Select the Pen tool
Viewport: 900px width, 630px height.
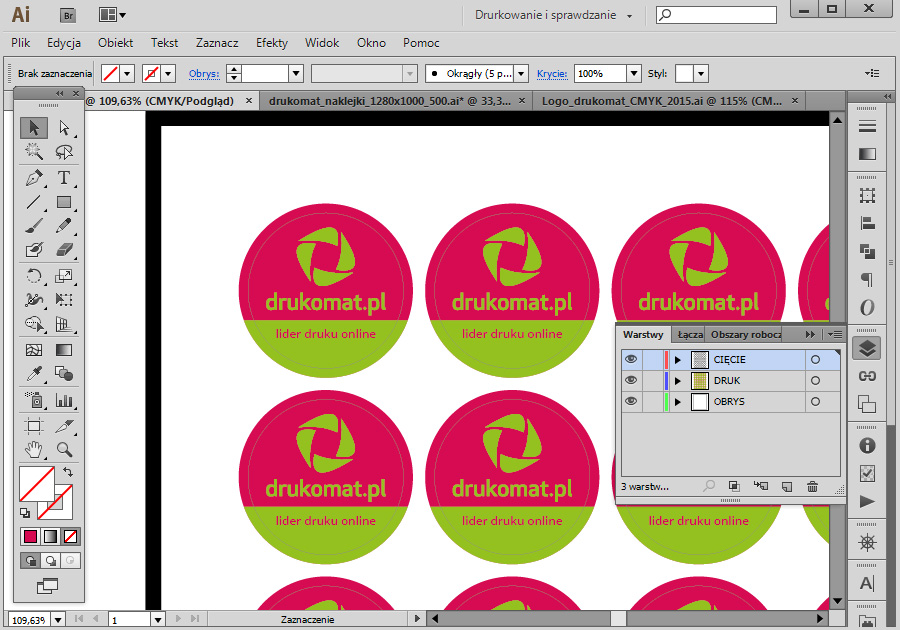(x=34, y=178)
